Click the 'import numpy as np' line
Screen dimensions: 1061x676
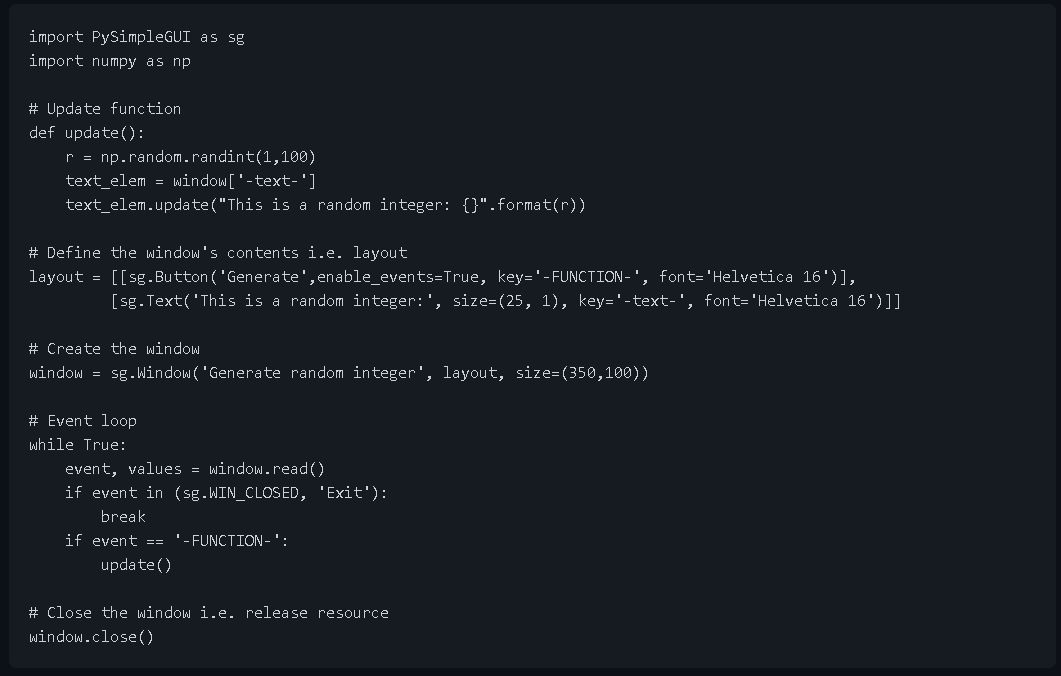pos(109,61)
